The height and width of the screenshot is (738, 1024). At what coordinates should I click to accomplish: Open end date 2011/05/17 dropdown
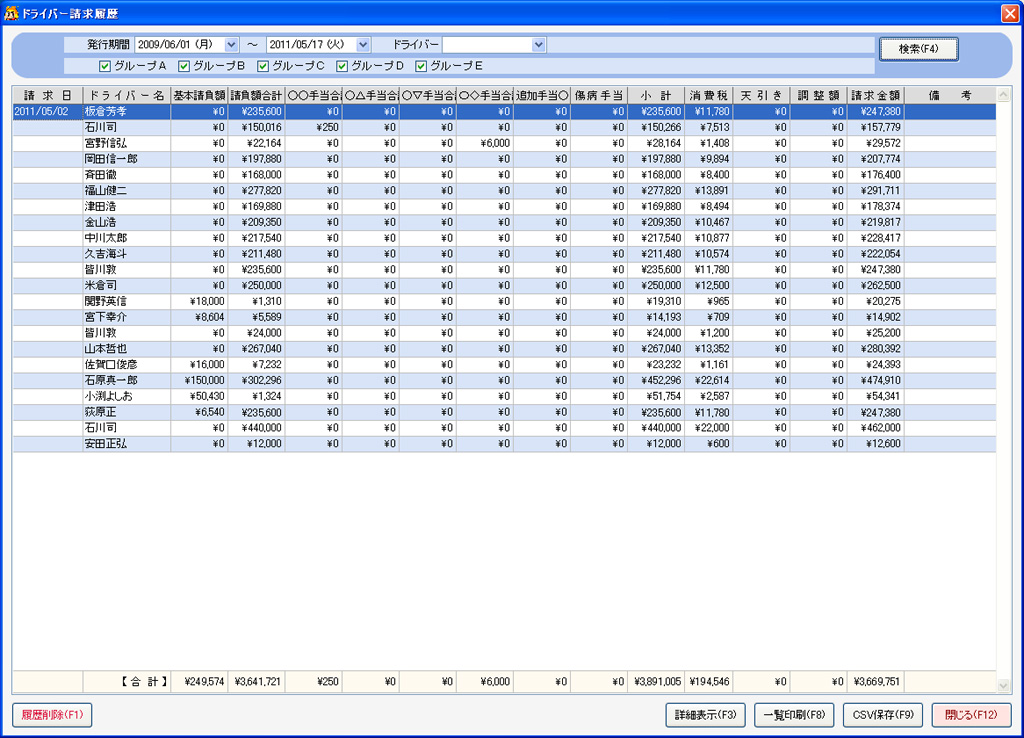tap(364, 45)
